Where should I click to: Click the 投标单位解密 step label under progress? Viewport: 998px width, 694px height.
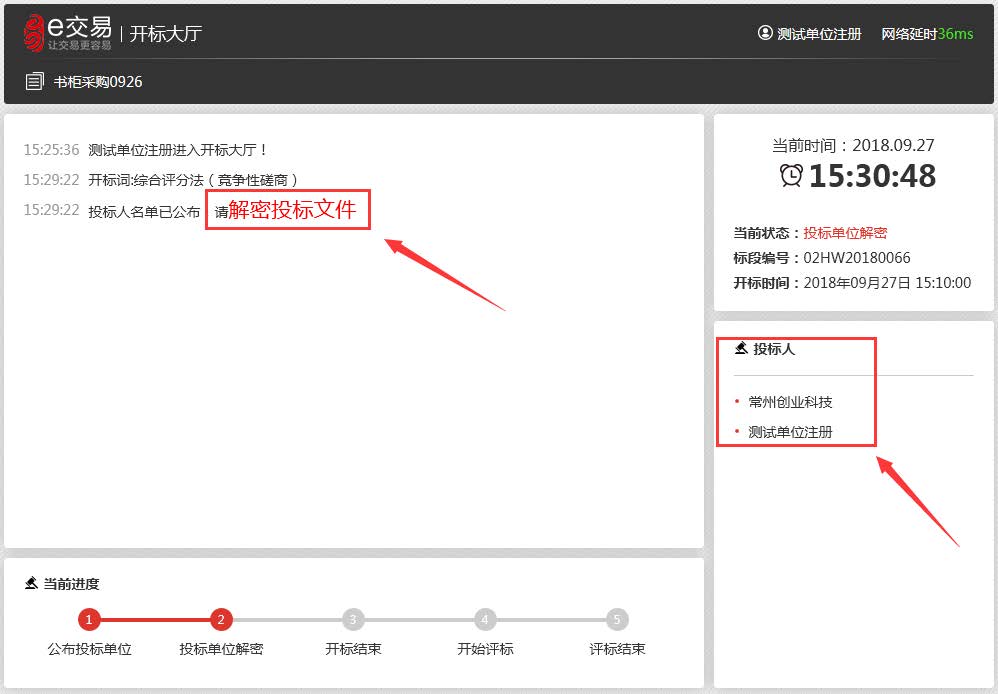coord(221,649)
